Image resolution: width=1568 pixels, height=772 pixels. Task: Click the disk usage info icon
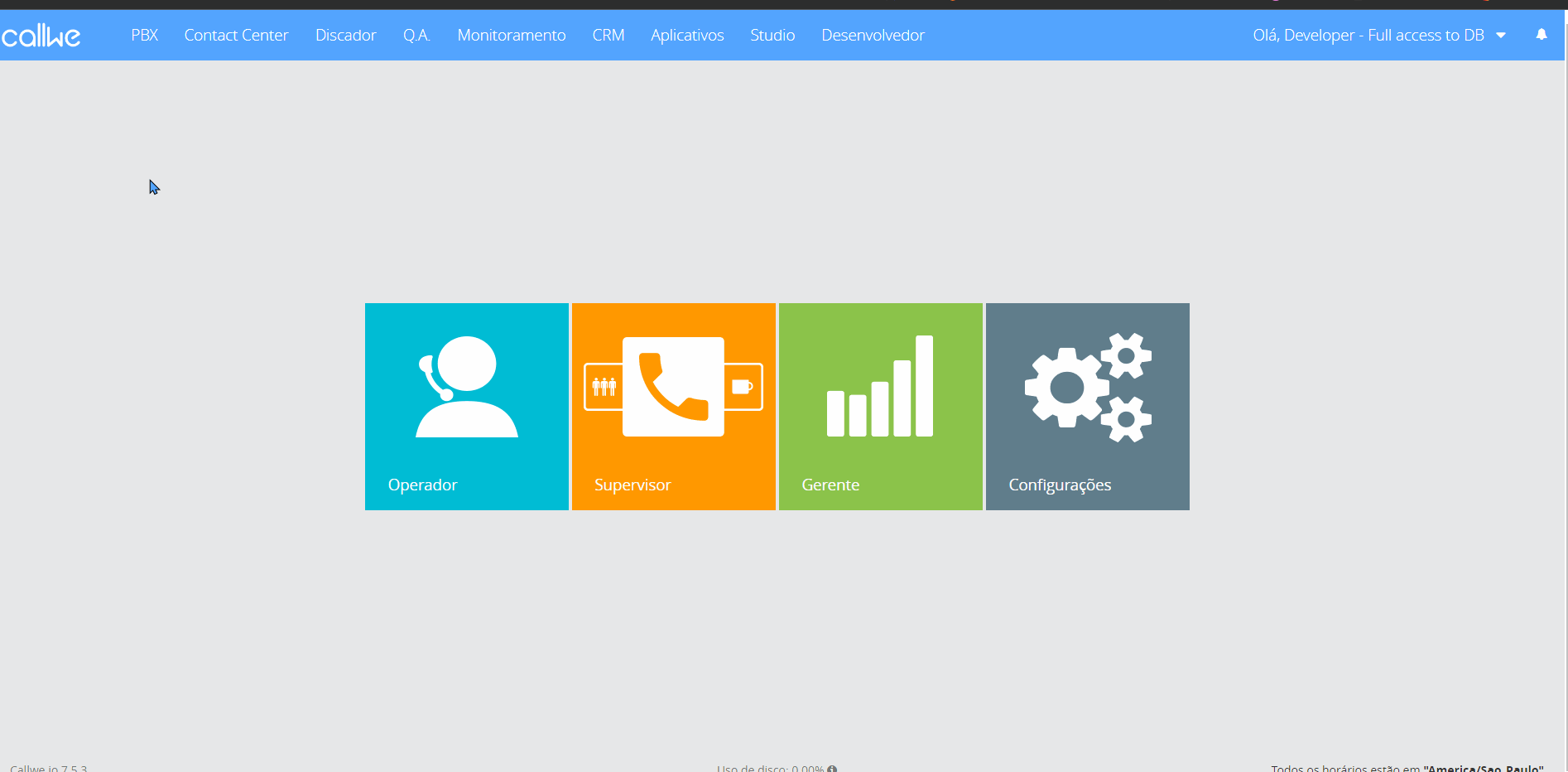[x=832, y=769]
